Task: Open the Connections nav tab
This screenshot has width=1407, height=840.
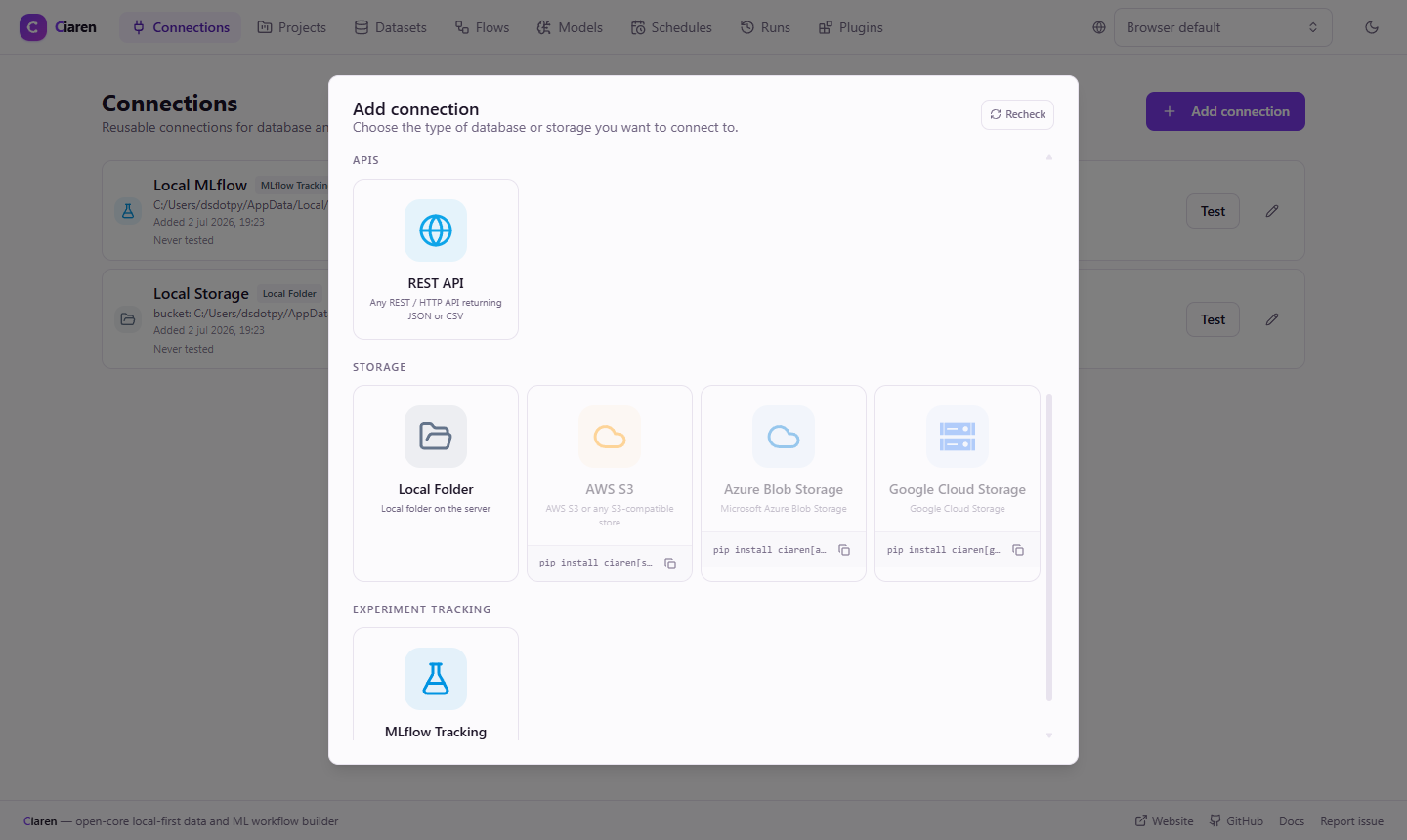Action: coord(181,27)
